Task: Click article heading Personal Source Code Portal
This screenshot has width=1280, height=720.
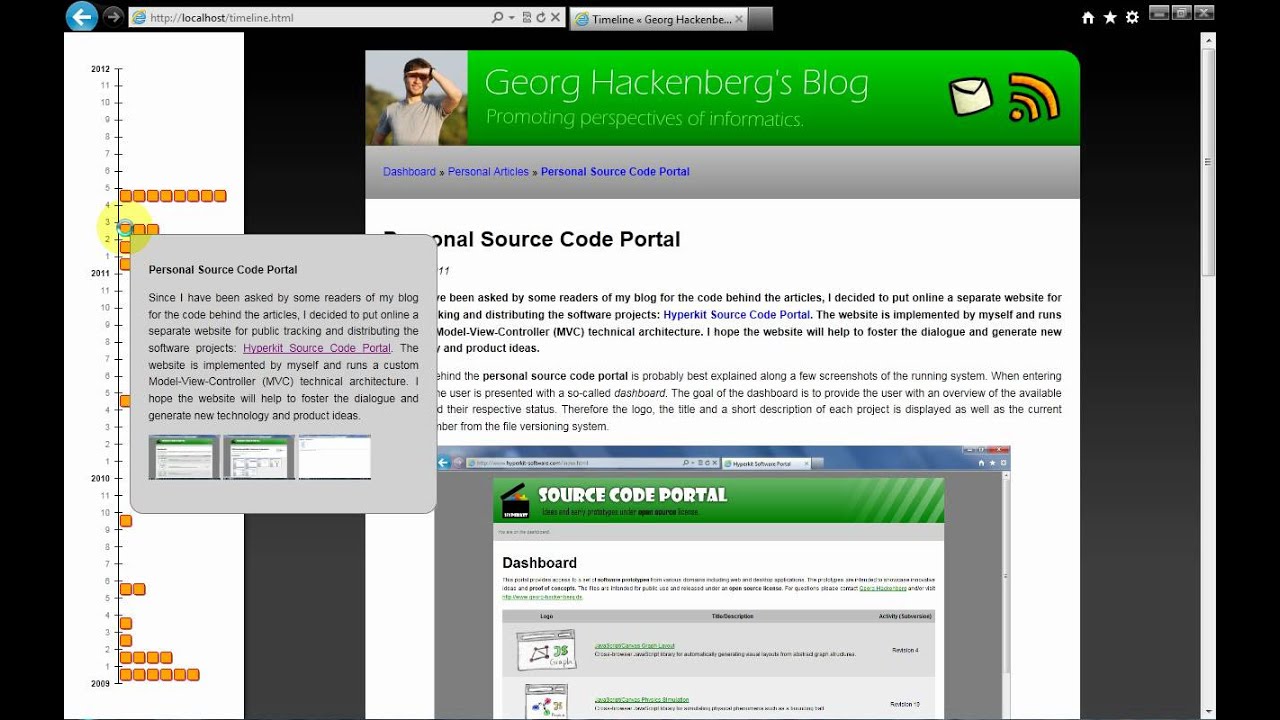Action: pos(532,239)
